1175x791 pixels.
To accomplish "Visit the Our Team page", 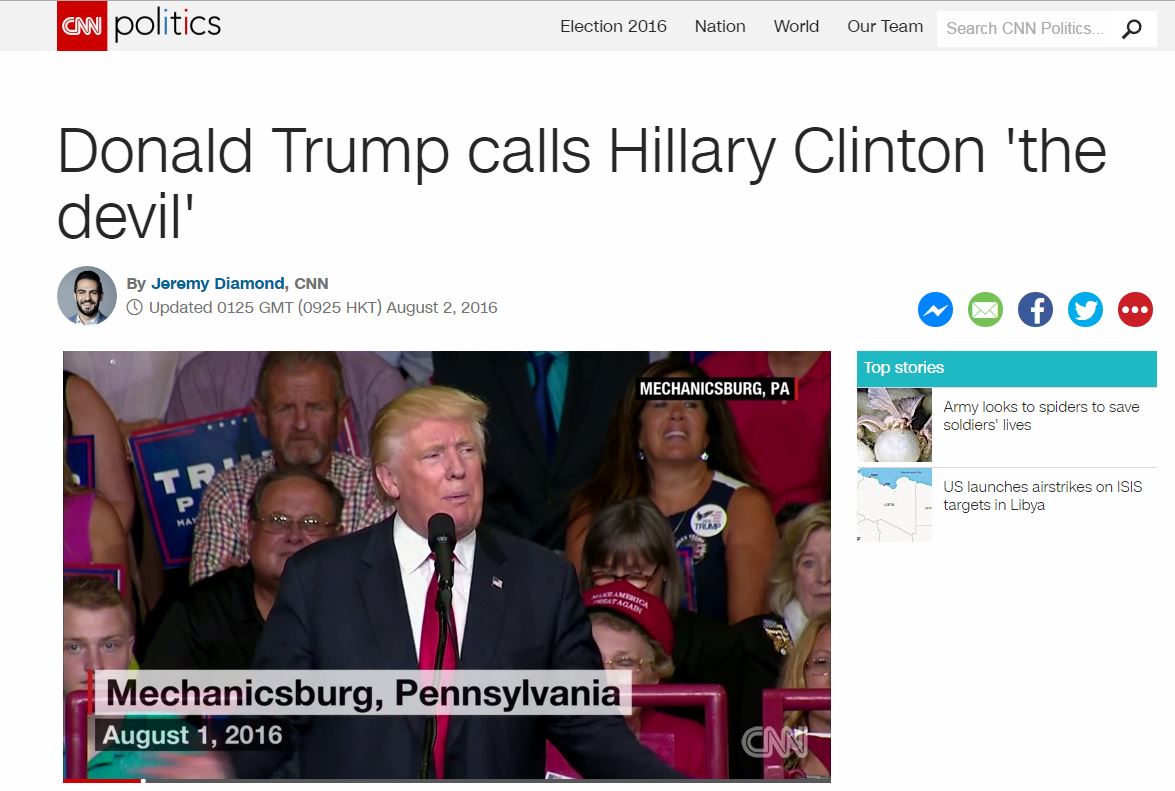I will (884, 26).
